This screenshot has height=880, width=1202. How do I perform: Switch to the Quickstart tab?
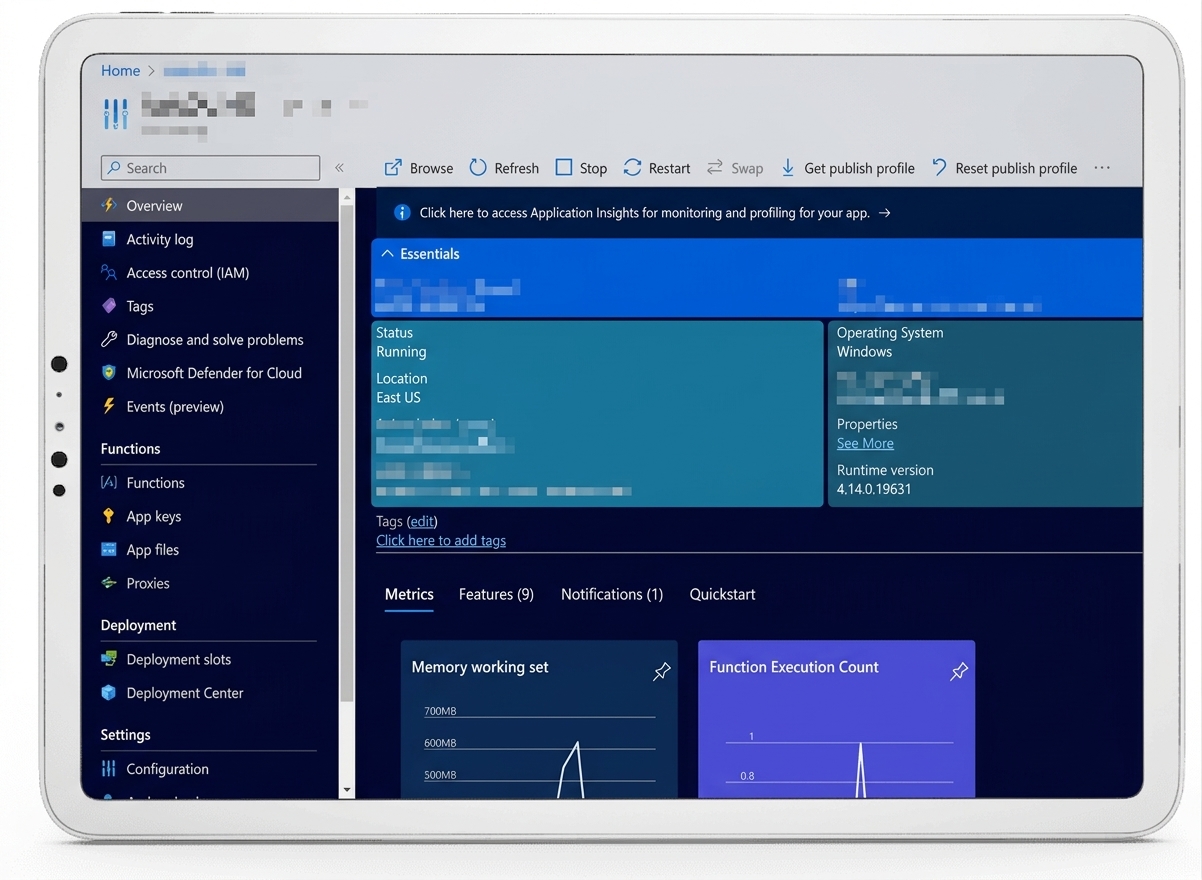point(722,594)
